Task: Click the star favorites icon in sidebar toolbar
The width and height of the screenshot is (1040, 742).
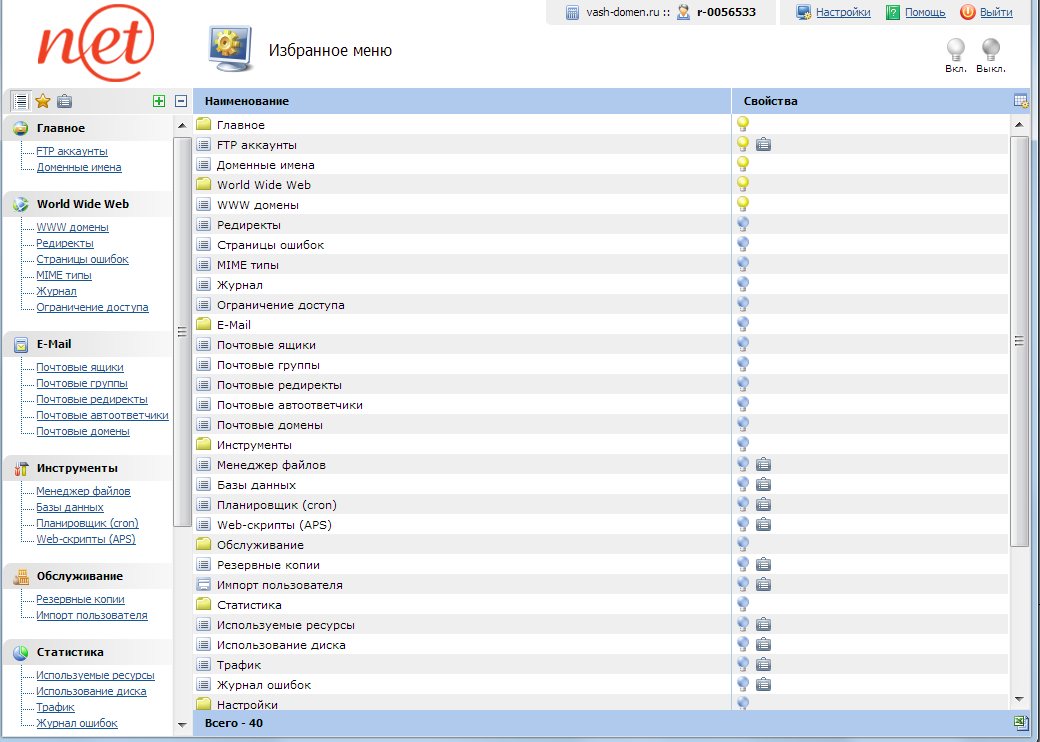Action: point(42,101)
